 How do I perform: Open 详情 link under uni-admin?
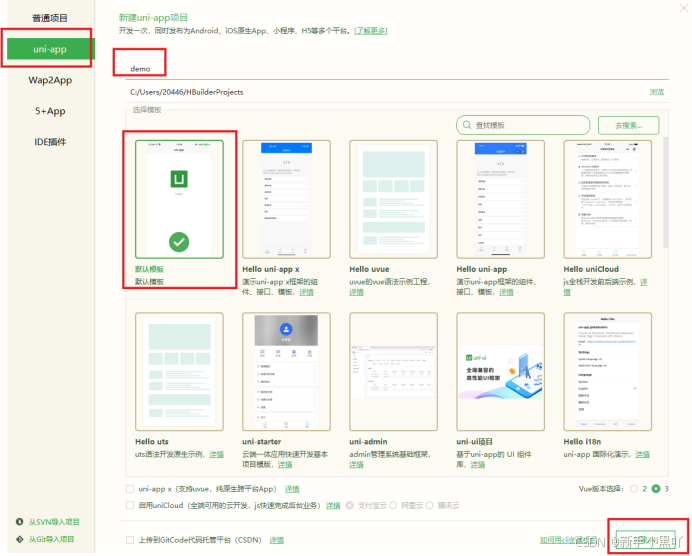(x=356, y=465)
